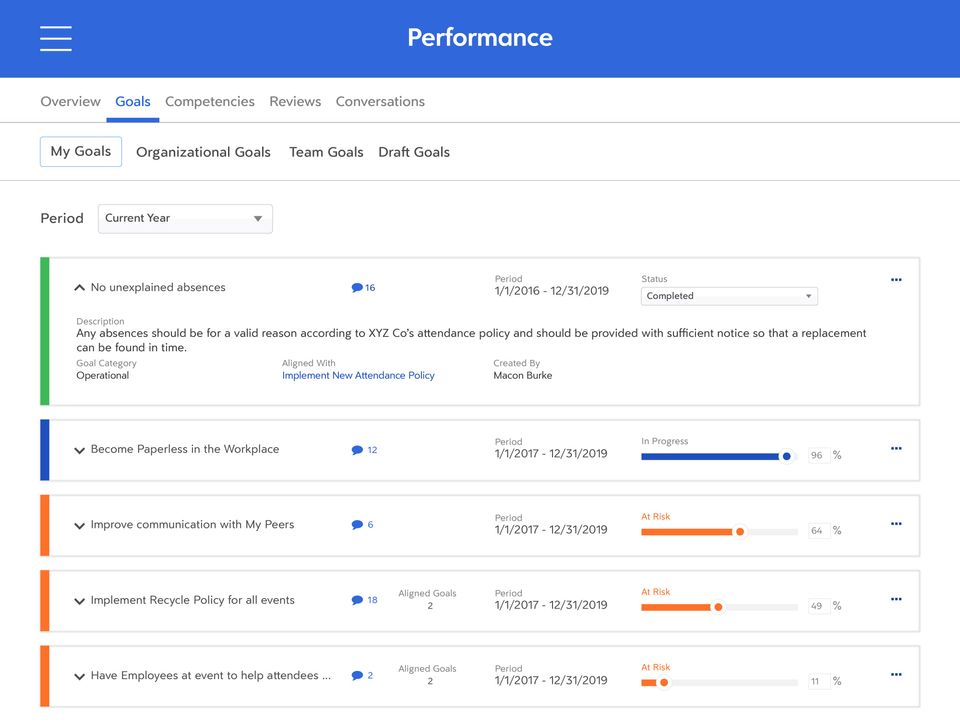Viewport: 960px width, 728px height.
Task: Click the 64 percent input field
Action: point(818,531)
